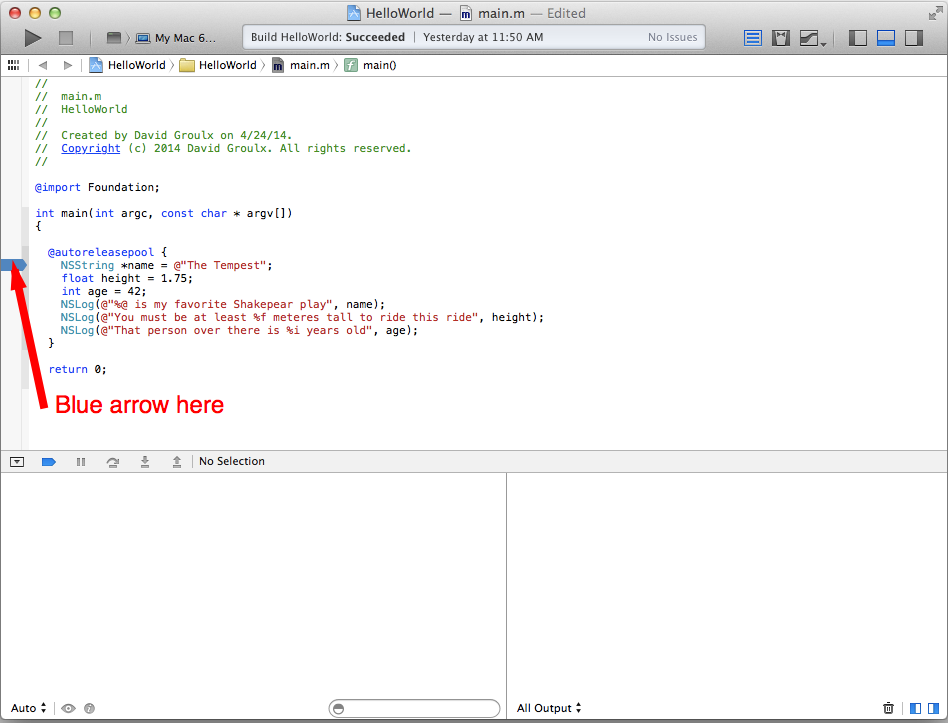Click the Step Over debug icon
This screenshot has width=948, height=723.
click(x=113, y=462)
